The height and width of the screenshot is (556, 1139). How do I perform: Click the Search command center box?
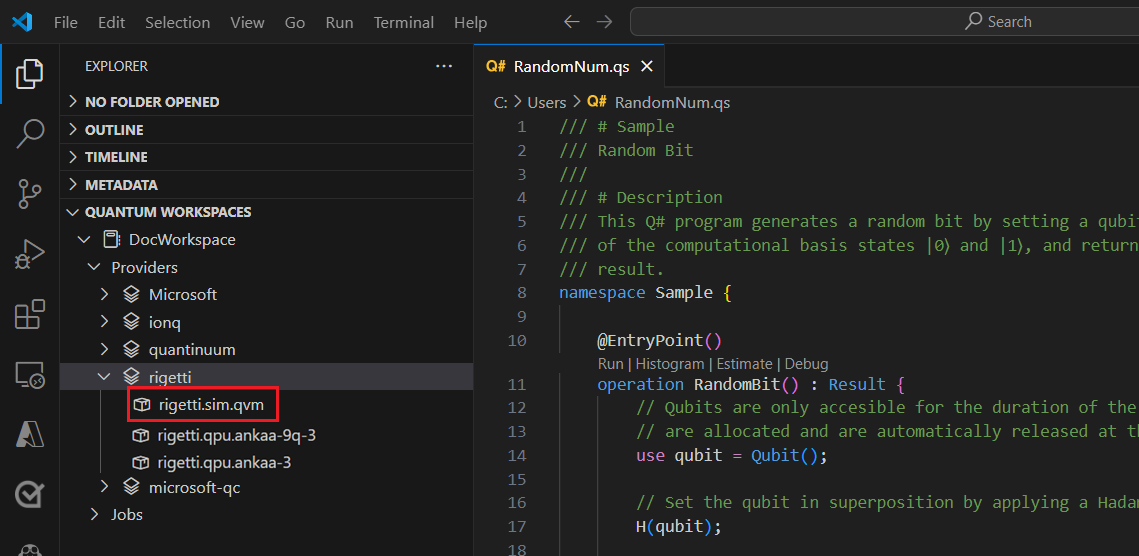pyautogui.click(x=884, y=22)
